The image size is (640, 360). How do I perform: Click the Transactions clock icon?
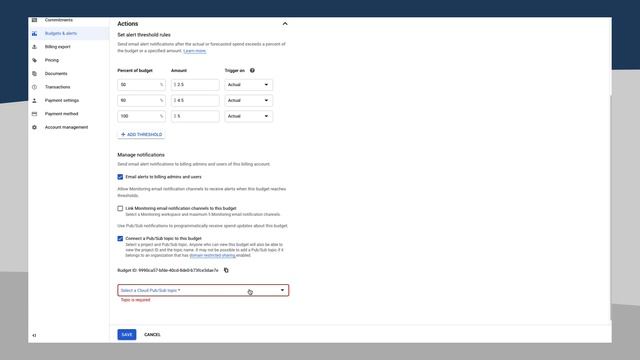(x=34, y=87)
